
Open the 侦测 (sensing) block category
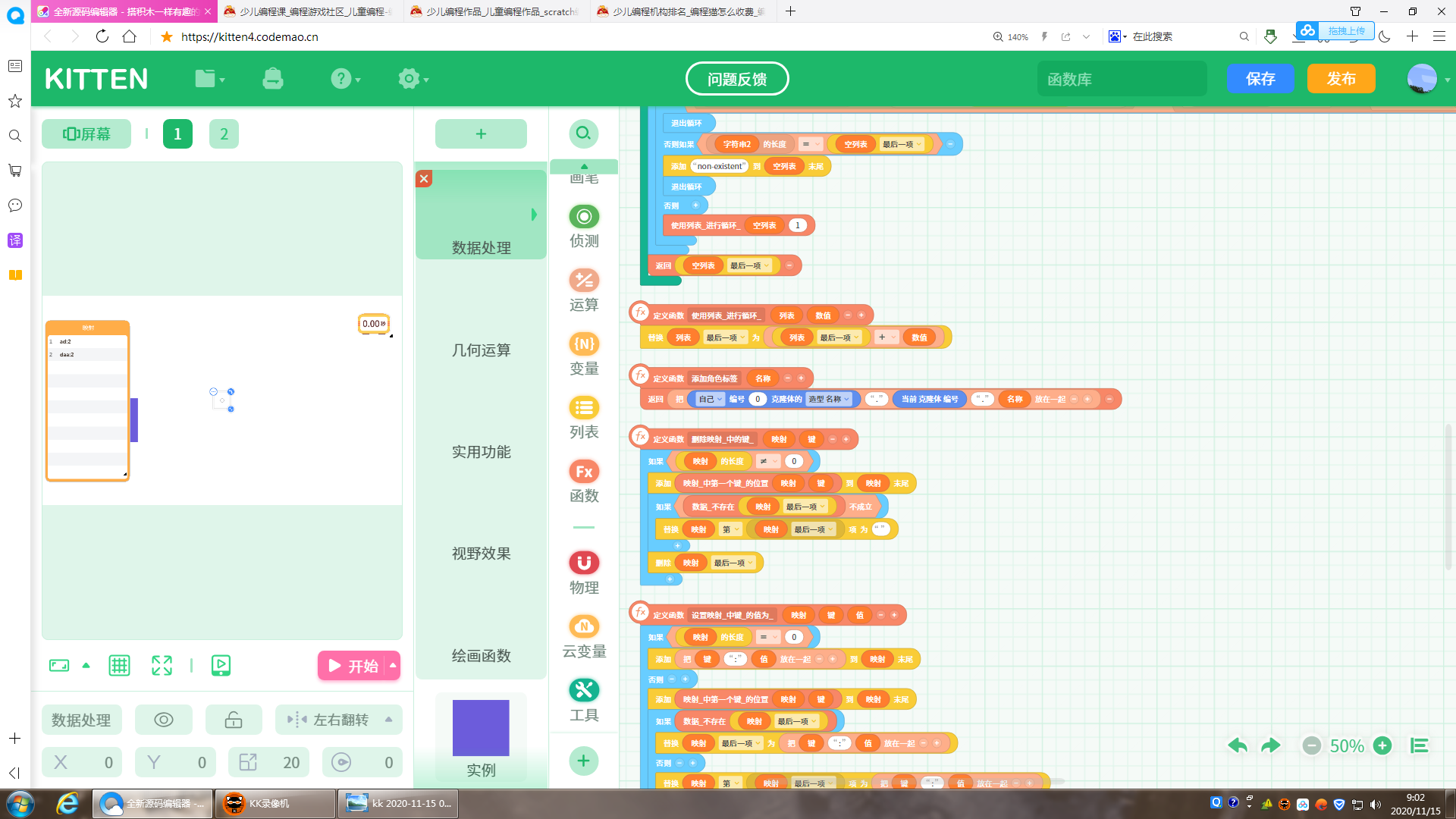584,226
